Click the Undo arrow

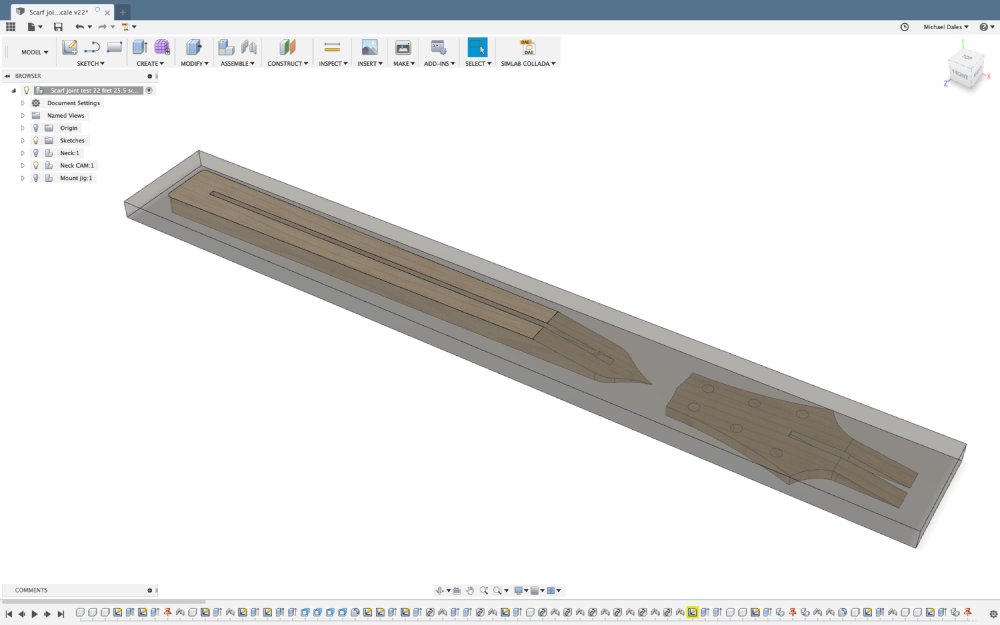[79, 27]
